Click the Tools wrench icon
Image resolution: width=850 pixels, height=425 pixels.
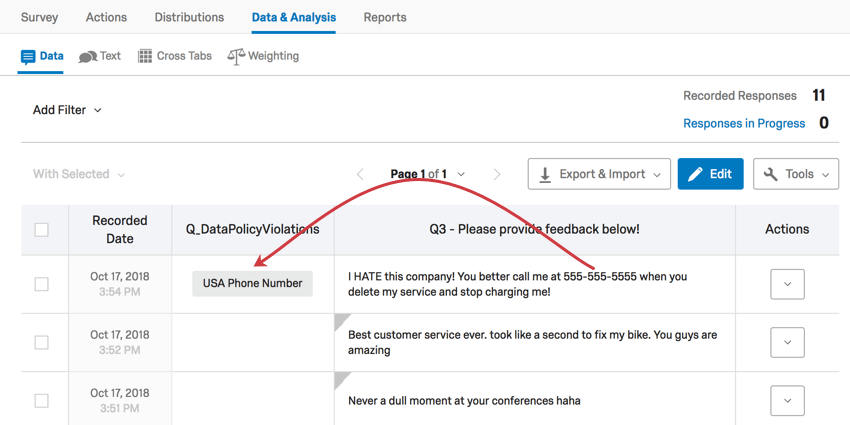[771, 174]
